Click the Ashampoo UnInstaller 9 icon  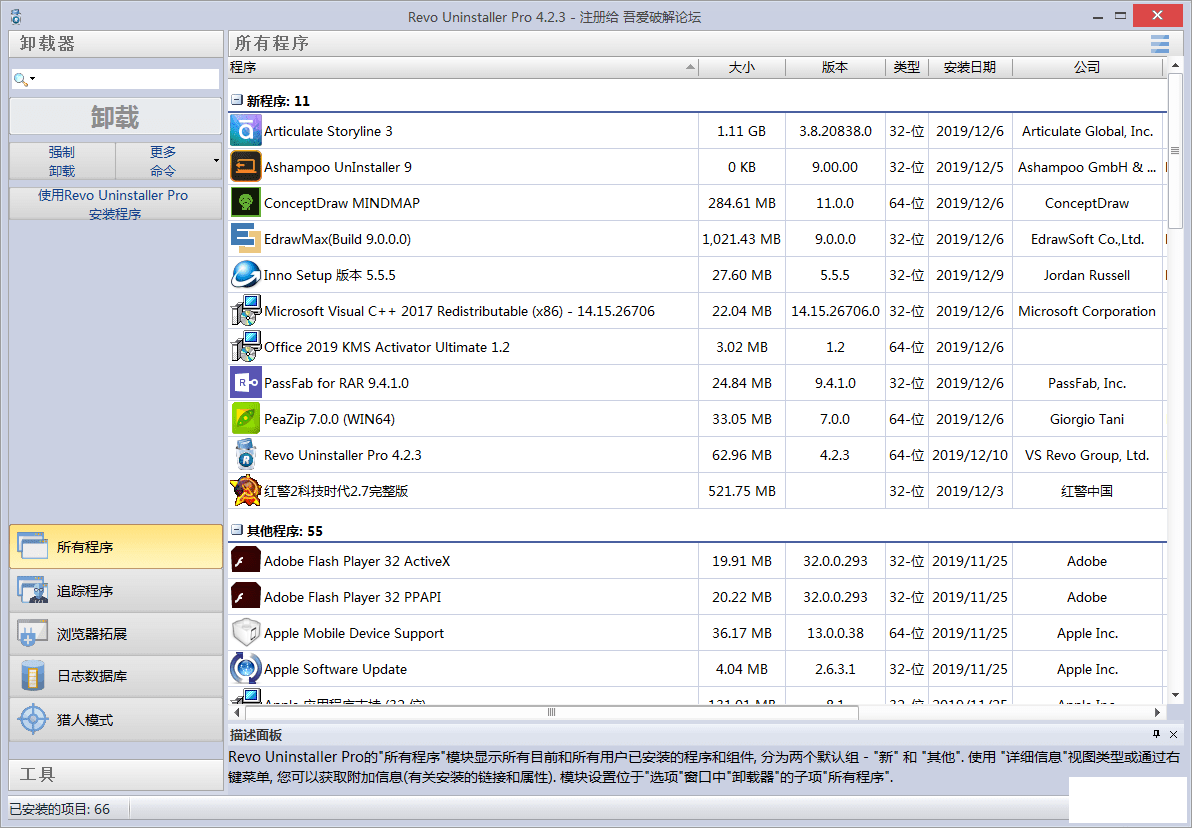[x=246, y=167]
